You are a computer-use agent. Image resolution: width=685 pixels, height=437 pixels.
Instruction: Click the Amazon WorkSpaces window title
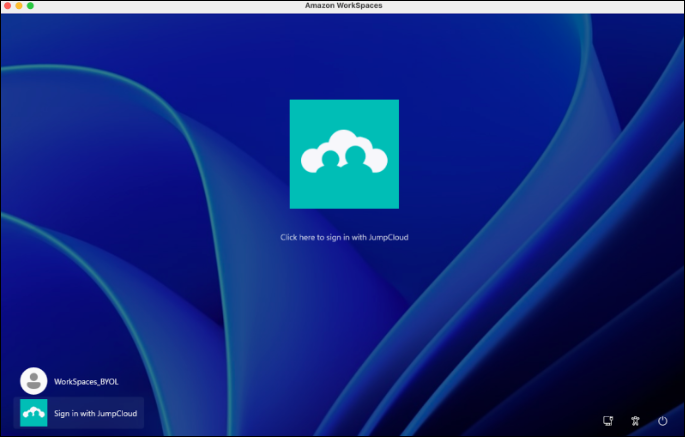[343, 6]
